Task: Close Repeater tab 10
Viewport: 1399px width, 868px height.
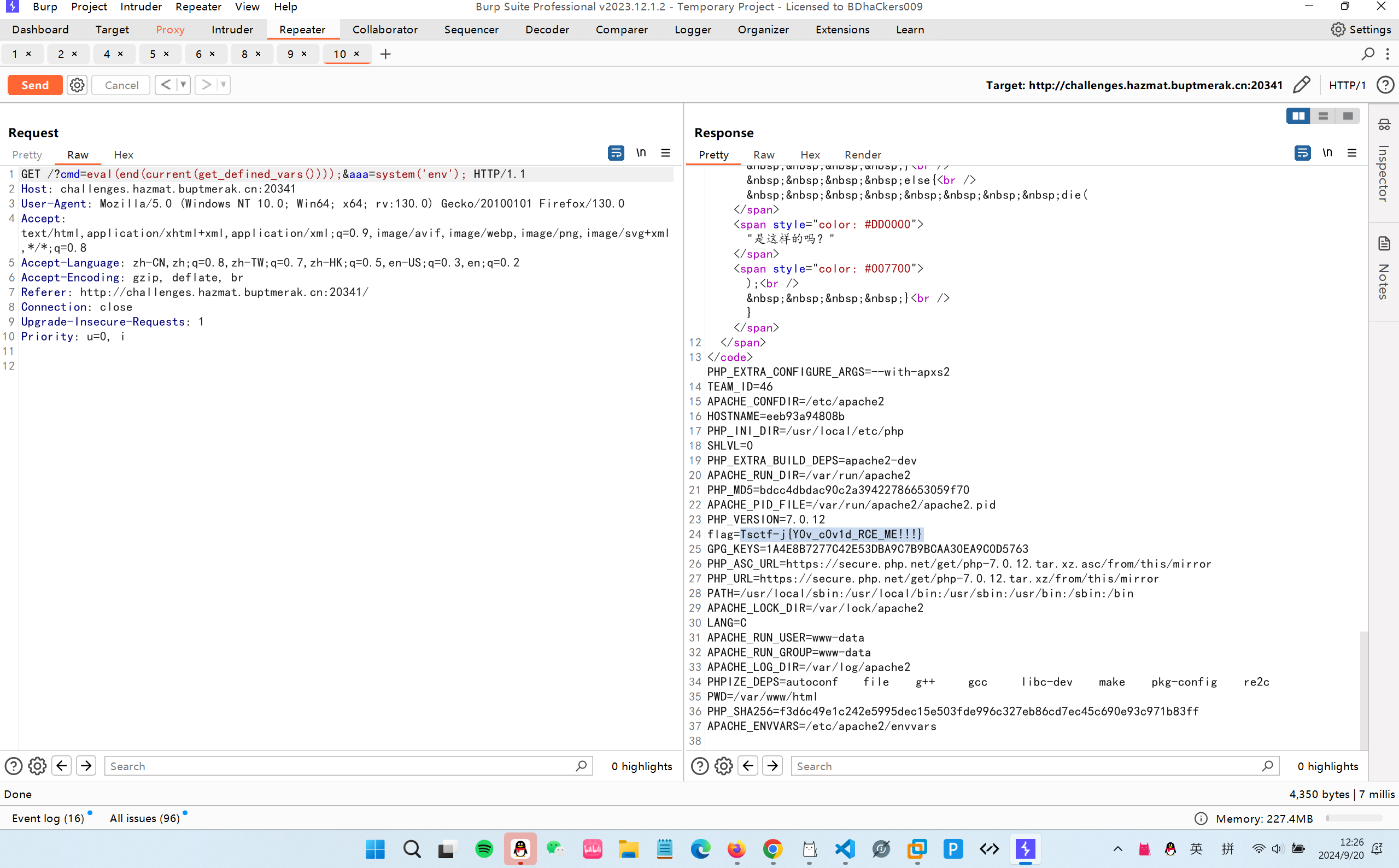Action: point(356,54)
